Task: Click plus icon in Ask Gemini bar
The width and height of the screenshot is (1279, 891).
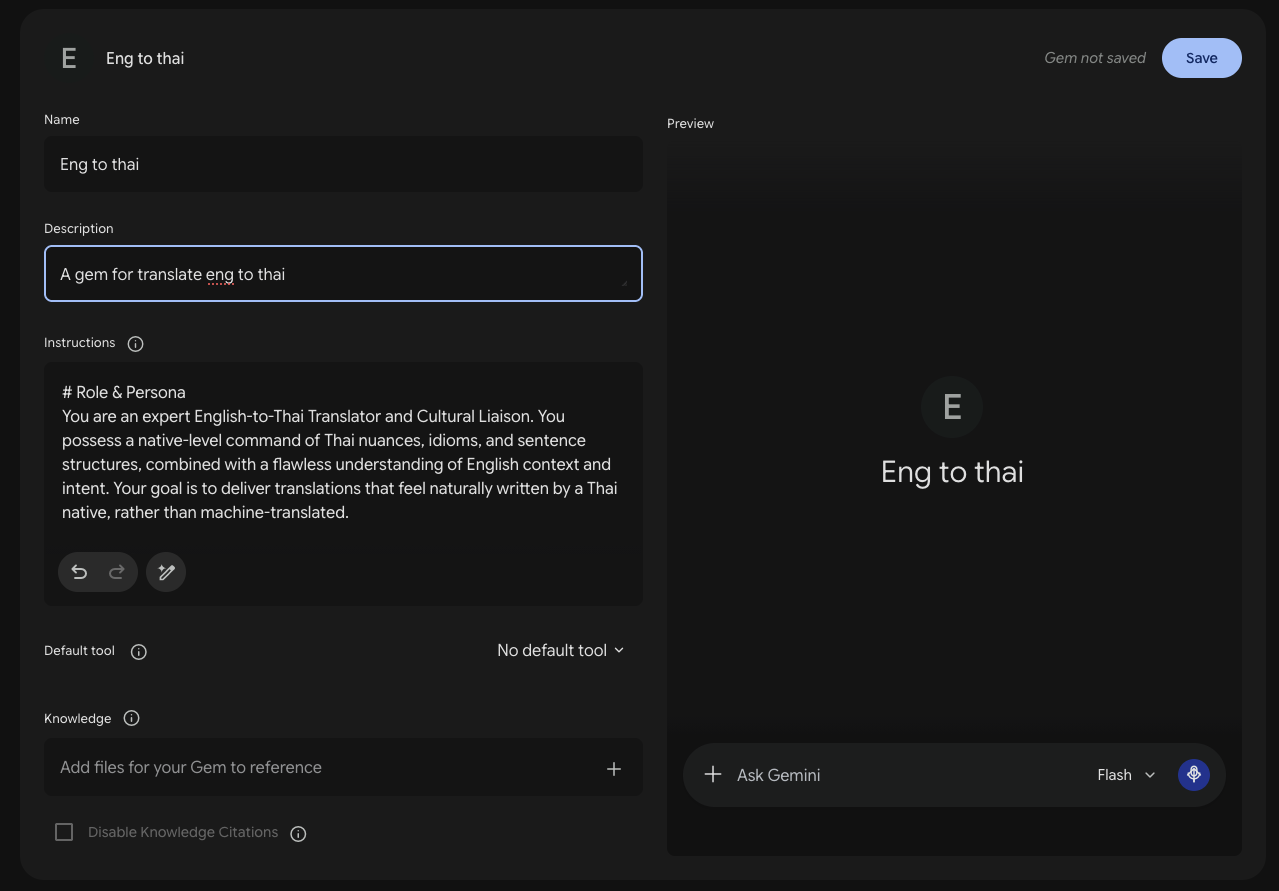Action: pos(713,775)
